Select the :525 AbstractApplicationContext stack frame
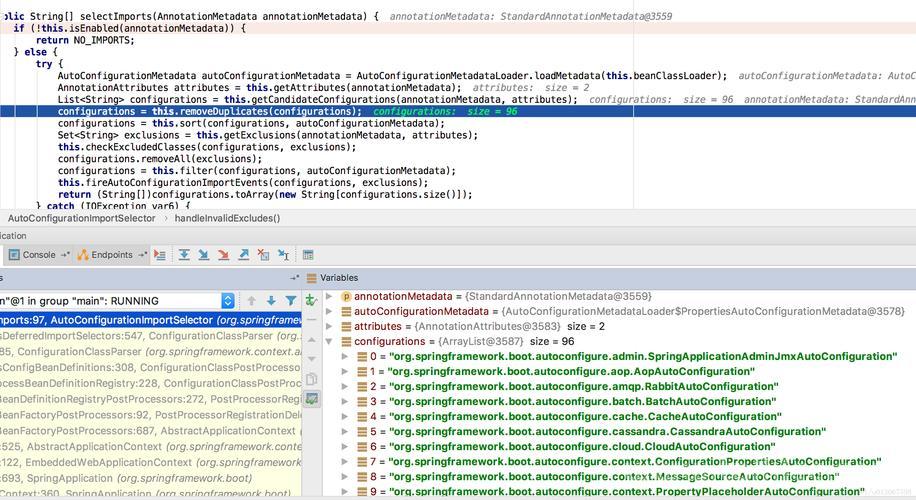The image size is (916, 500). (x=151, y=446)
